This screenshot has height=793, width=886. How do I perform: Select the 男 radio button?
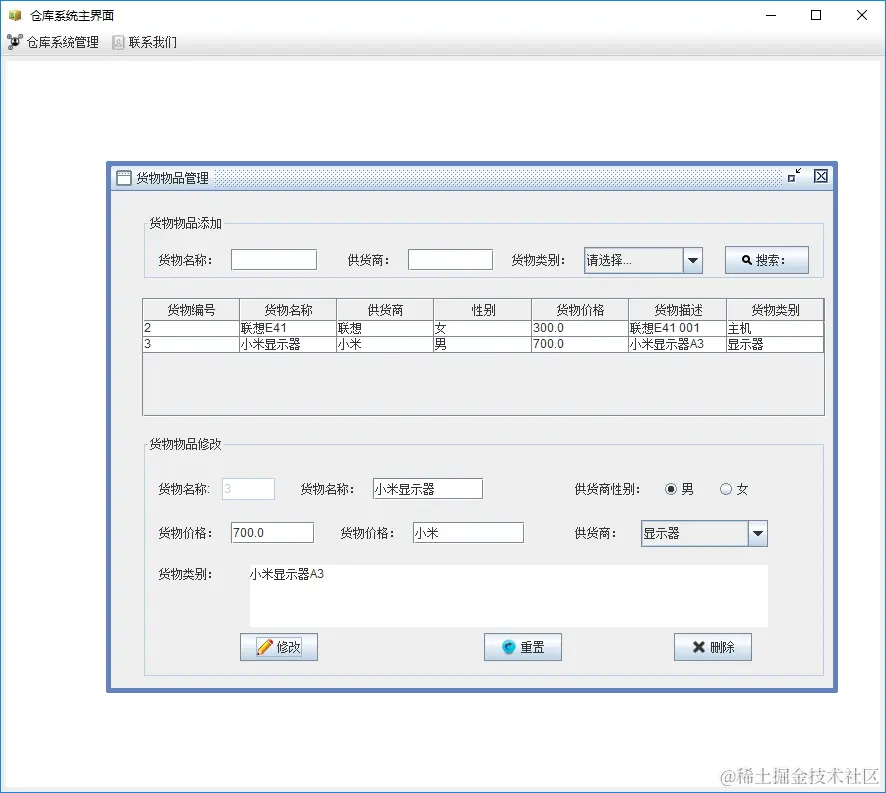(671, 489)
